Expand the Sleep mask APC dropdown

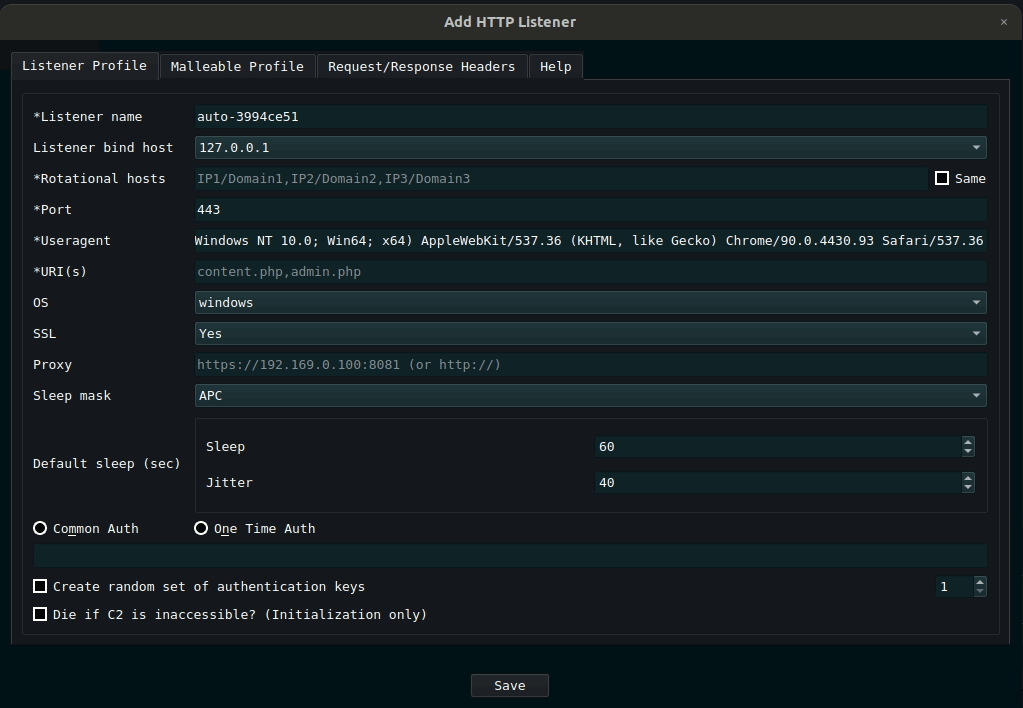590,396
